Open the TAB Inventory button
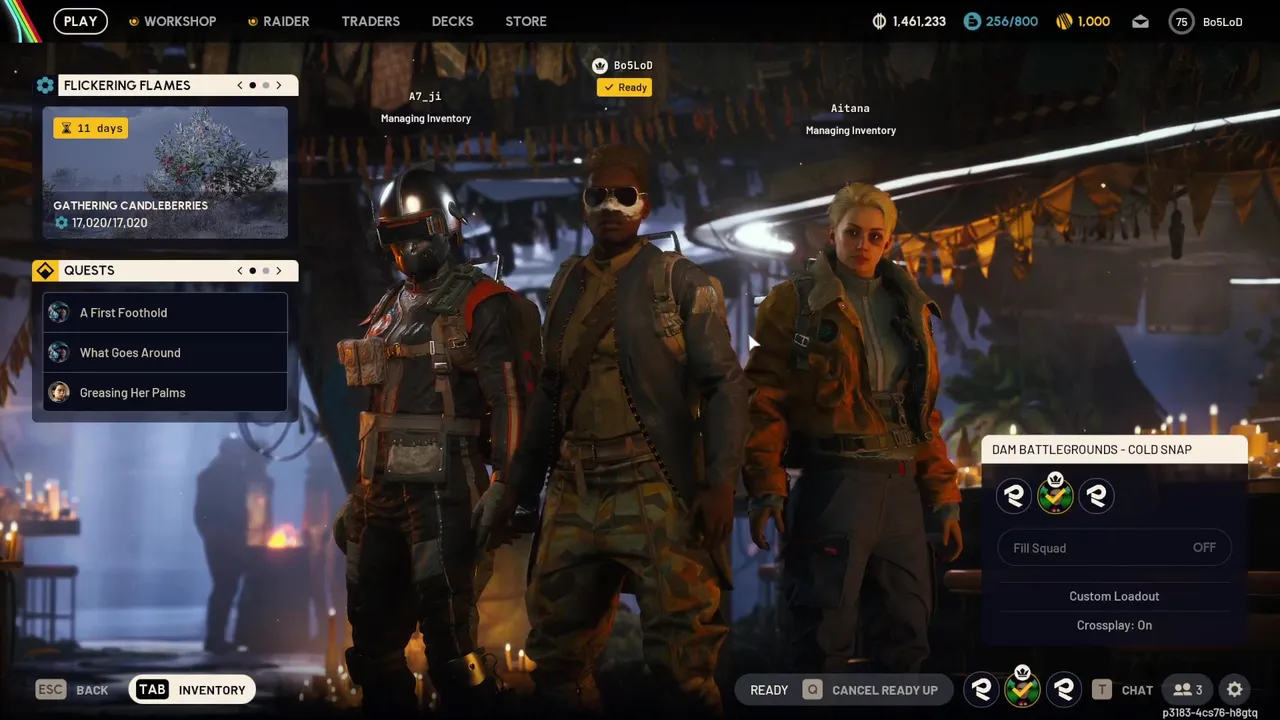The width and height of the screenshot is (1280, 720). point(192,689)
